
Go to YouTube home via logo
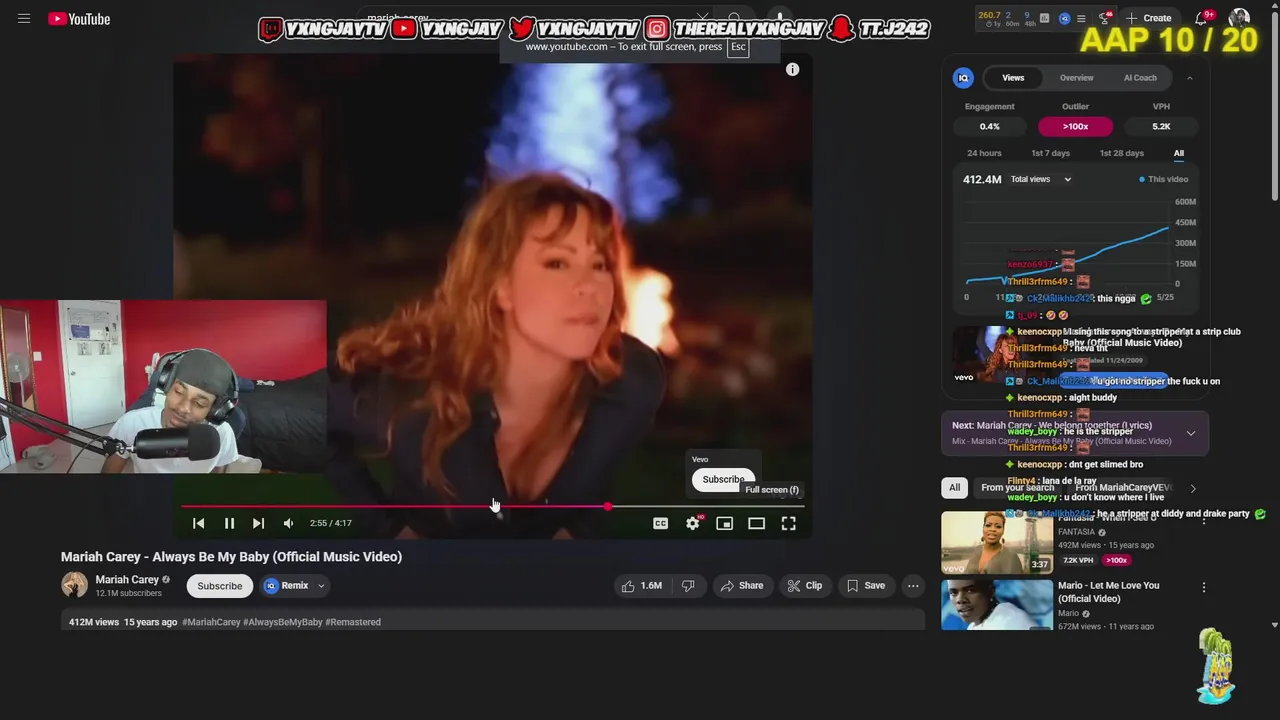79,19
